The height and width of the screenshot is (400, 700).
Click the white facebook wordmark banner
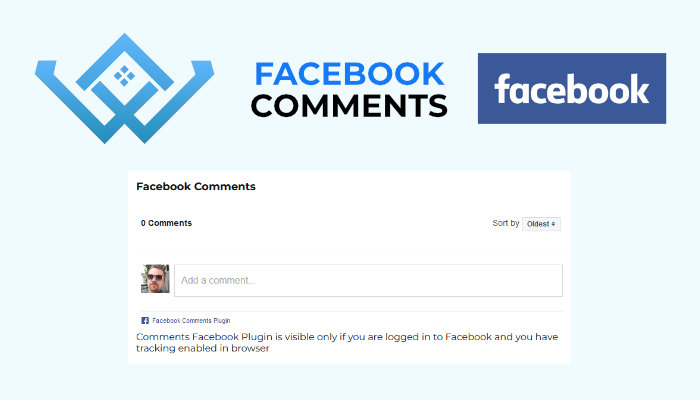pyautogui.click(x=572, y=88)
